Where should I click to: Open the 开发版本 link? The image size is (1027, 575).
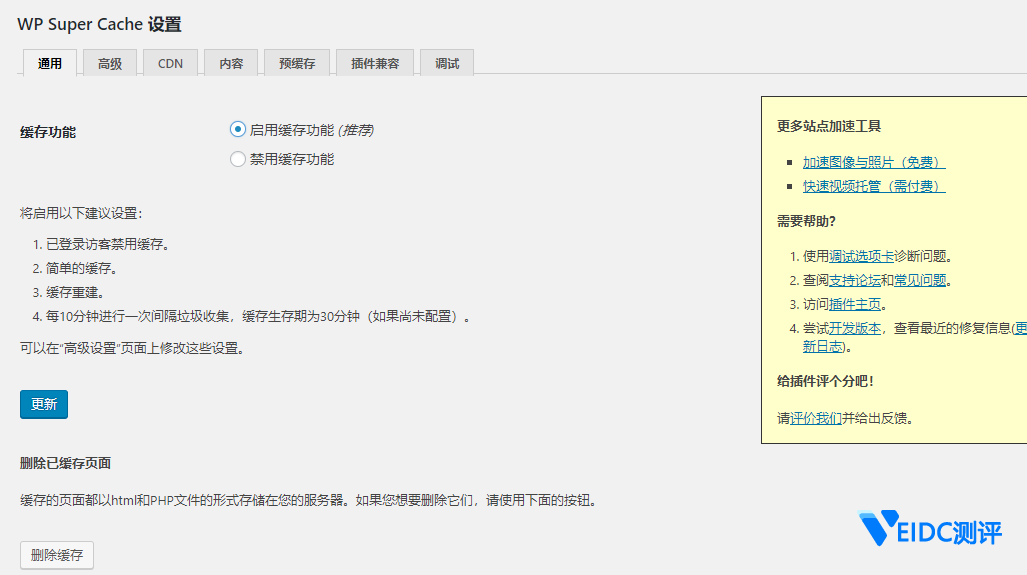(855, 328)
